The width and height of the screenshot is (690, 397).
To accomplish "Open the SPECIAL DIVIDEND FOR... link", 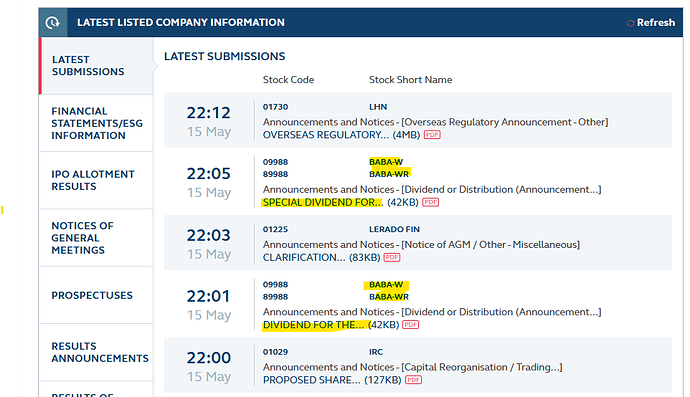I will (x=323, y=202).
